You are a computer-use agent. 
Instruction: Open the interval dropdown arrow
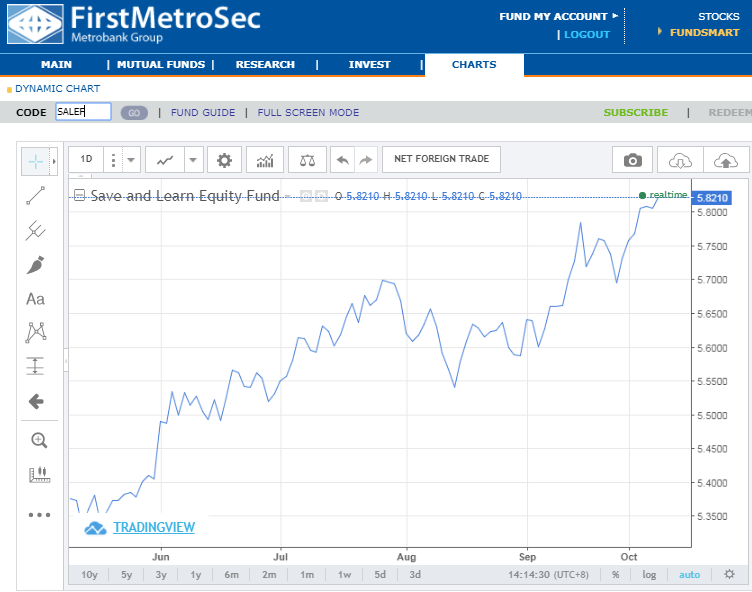coord(131,160)
